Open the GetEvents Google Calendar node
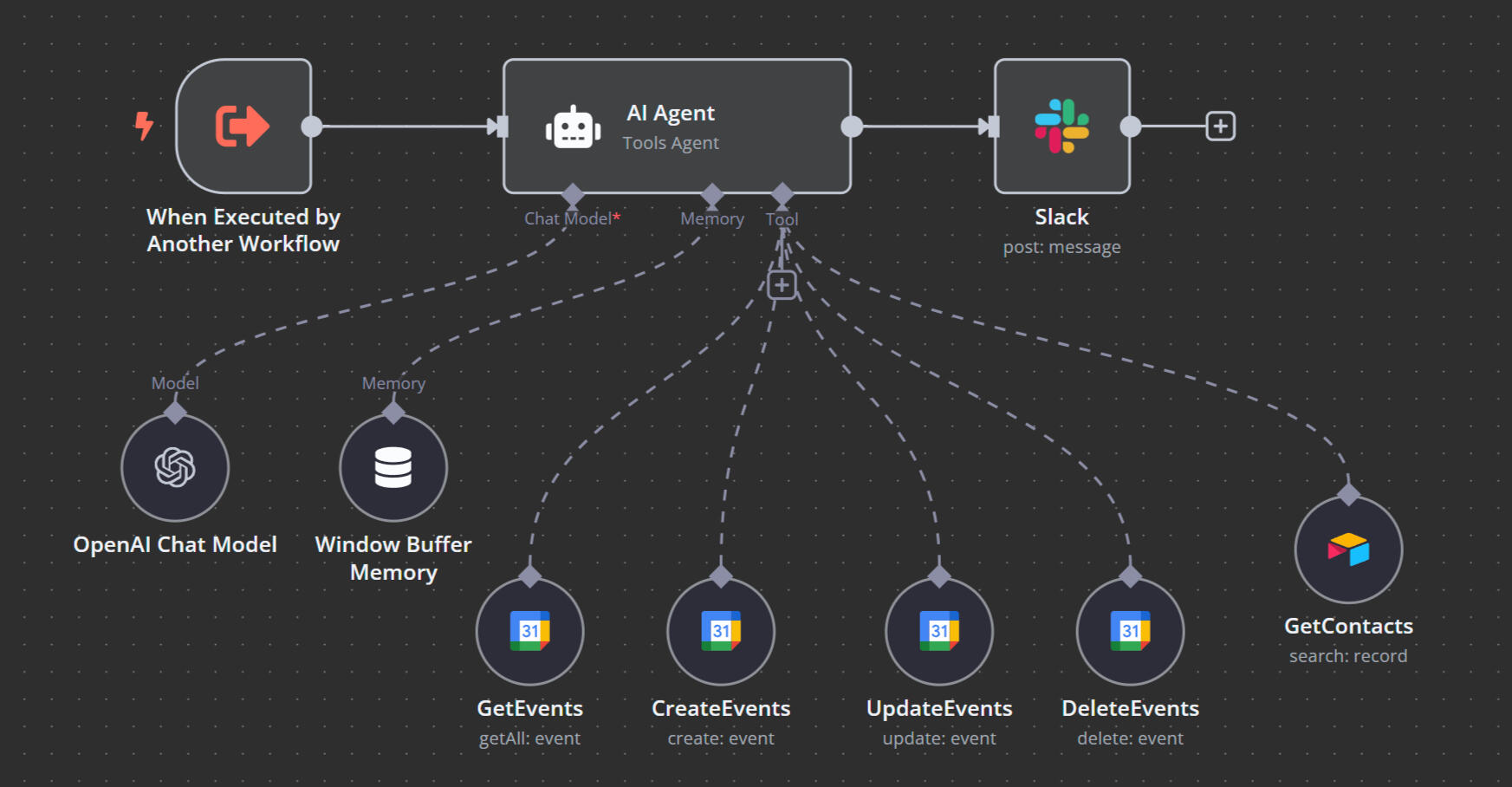This screenshot has width=1512, height=787. [530, 632]
